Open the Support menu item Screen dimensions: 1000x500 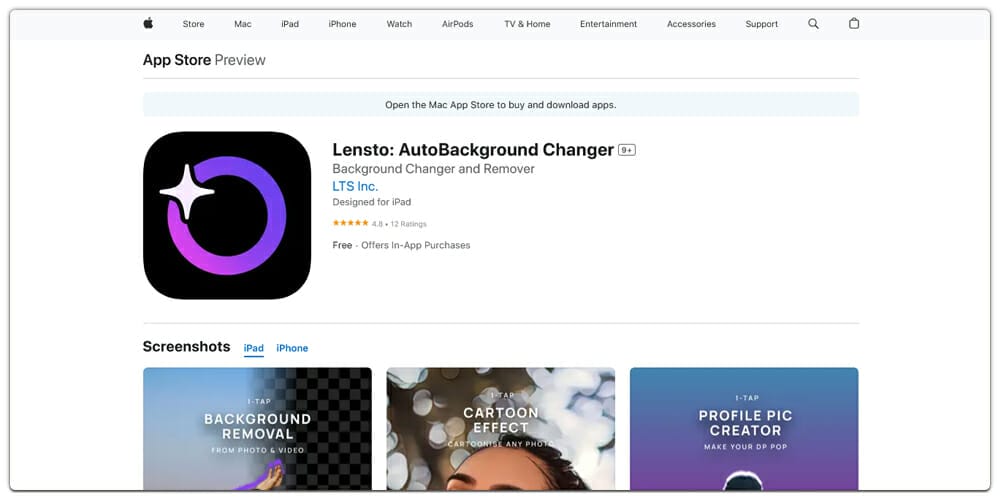pyautogui.click(x=761, y=24)
